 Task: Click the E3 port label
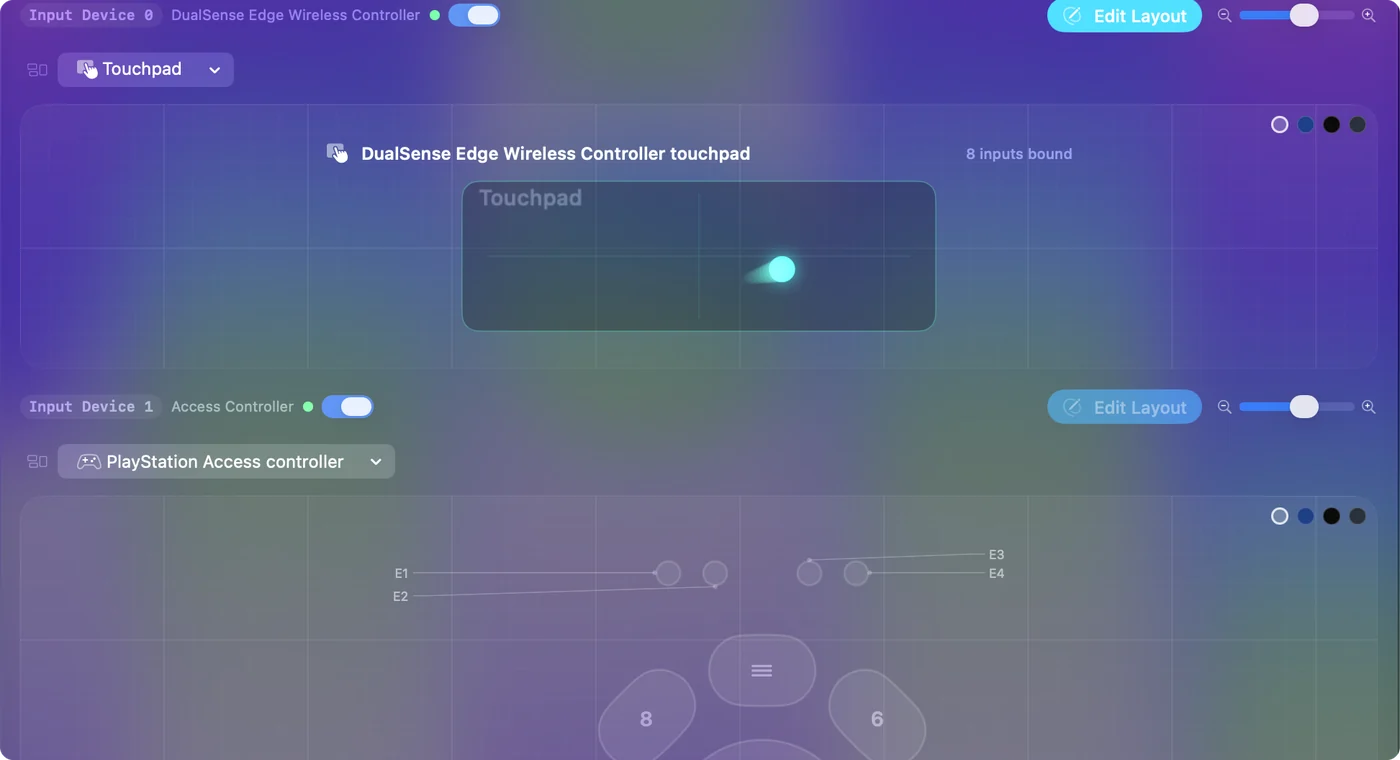click(996, 554)
